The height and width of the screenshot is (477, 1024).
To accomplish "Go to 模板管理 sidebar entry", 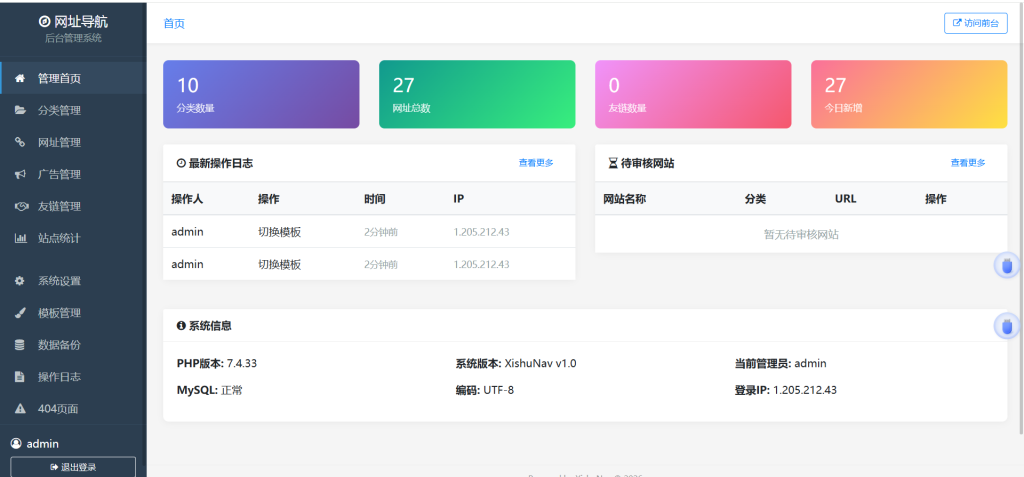I will click(73, 313).
